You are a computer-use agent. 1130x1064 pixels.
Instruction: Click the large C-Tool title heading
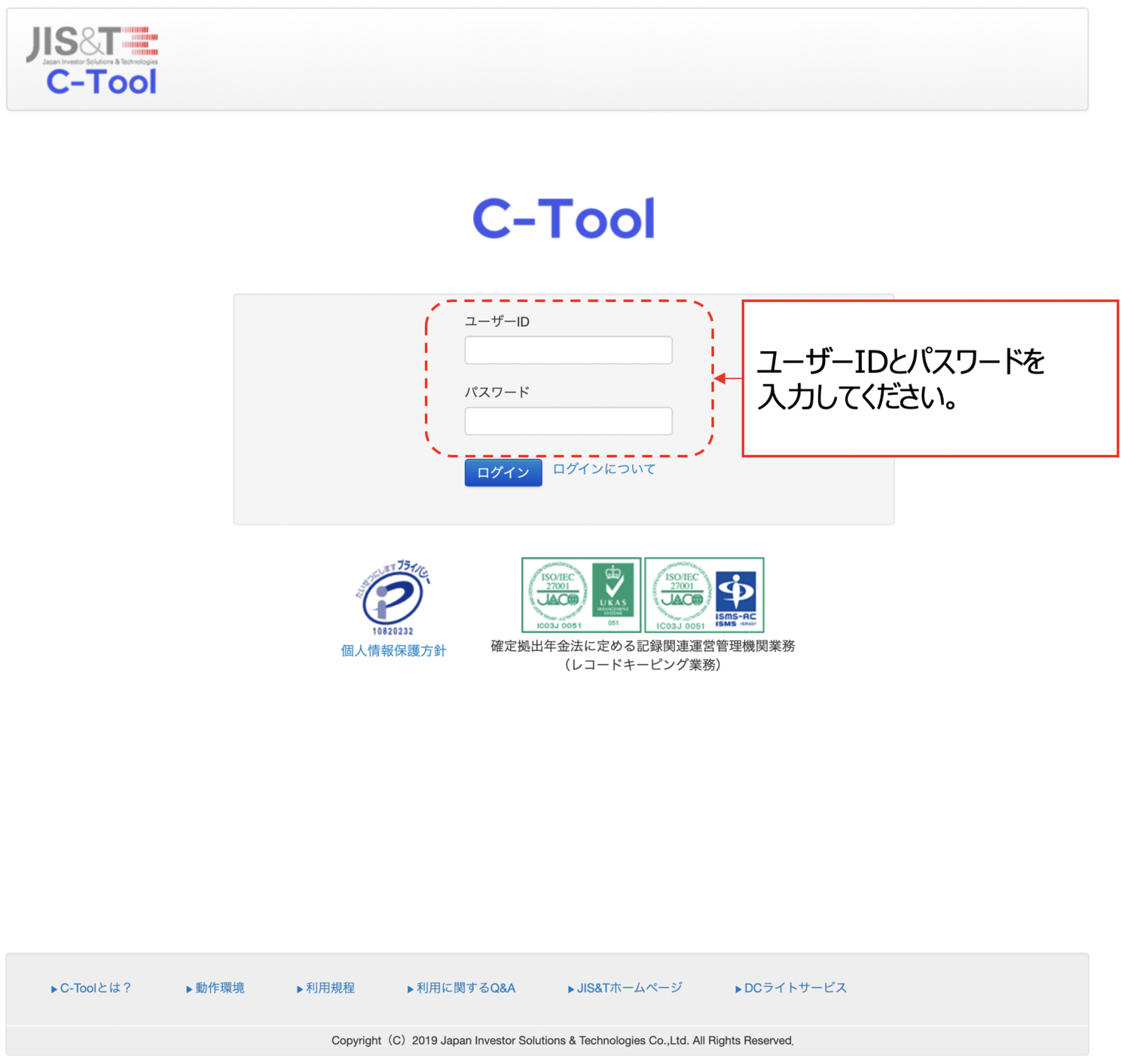tap(563, 219)
